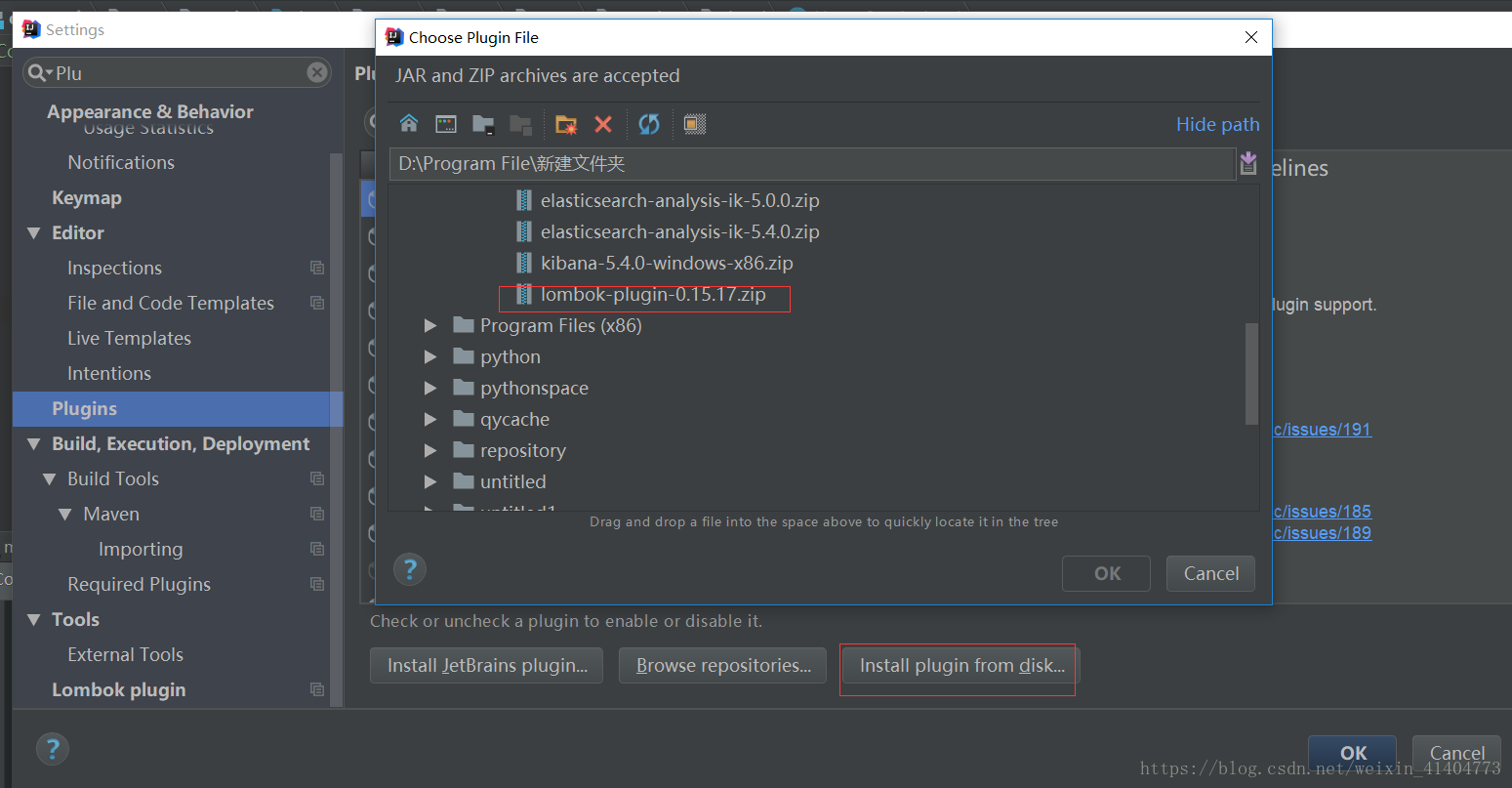1512x788 pixels.
Task: Collapse the Maven node
Action: (x=65, y=515)
